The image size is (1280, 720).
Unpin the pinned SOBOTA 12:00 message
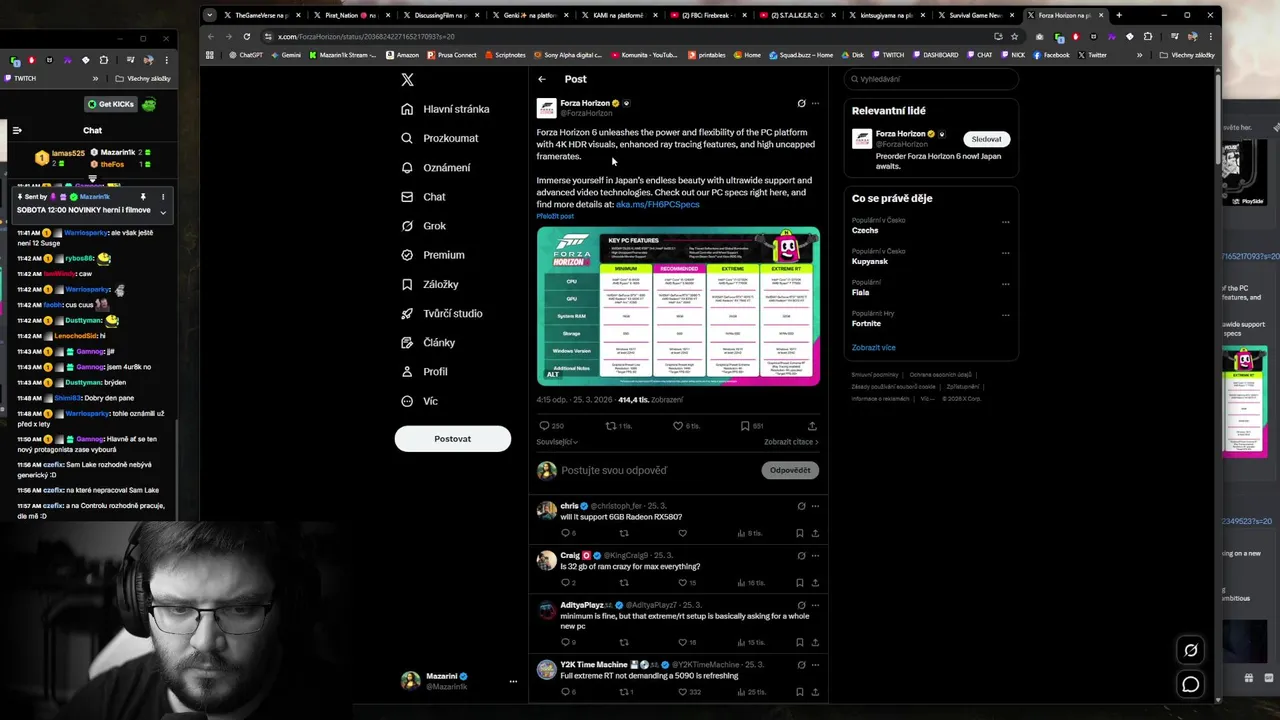coord(143,197)
